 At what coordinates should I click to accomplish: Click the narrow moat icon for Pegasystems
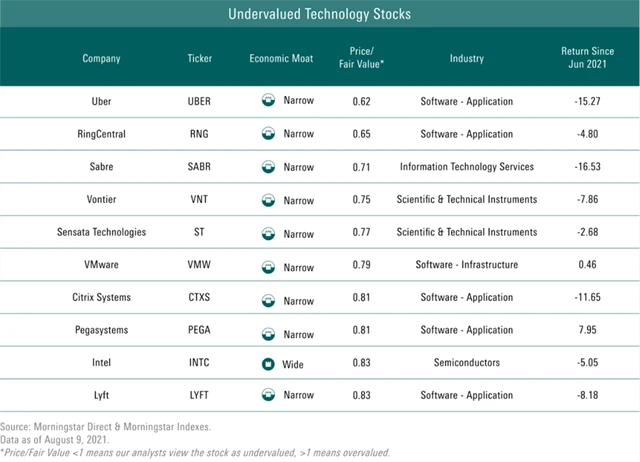[x=268, y=332]
